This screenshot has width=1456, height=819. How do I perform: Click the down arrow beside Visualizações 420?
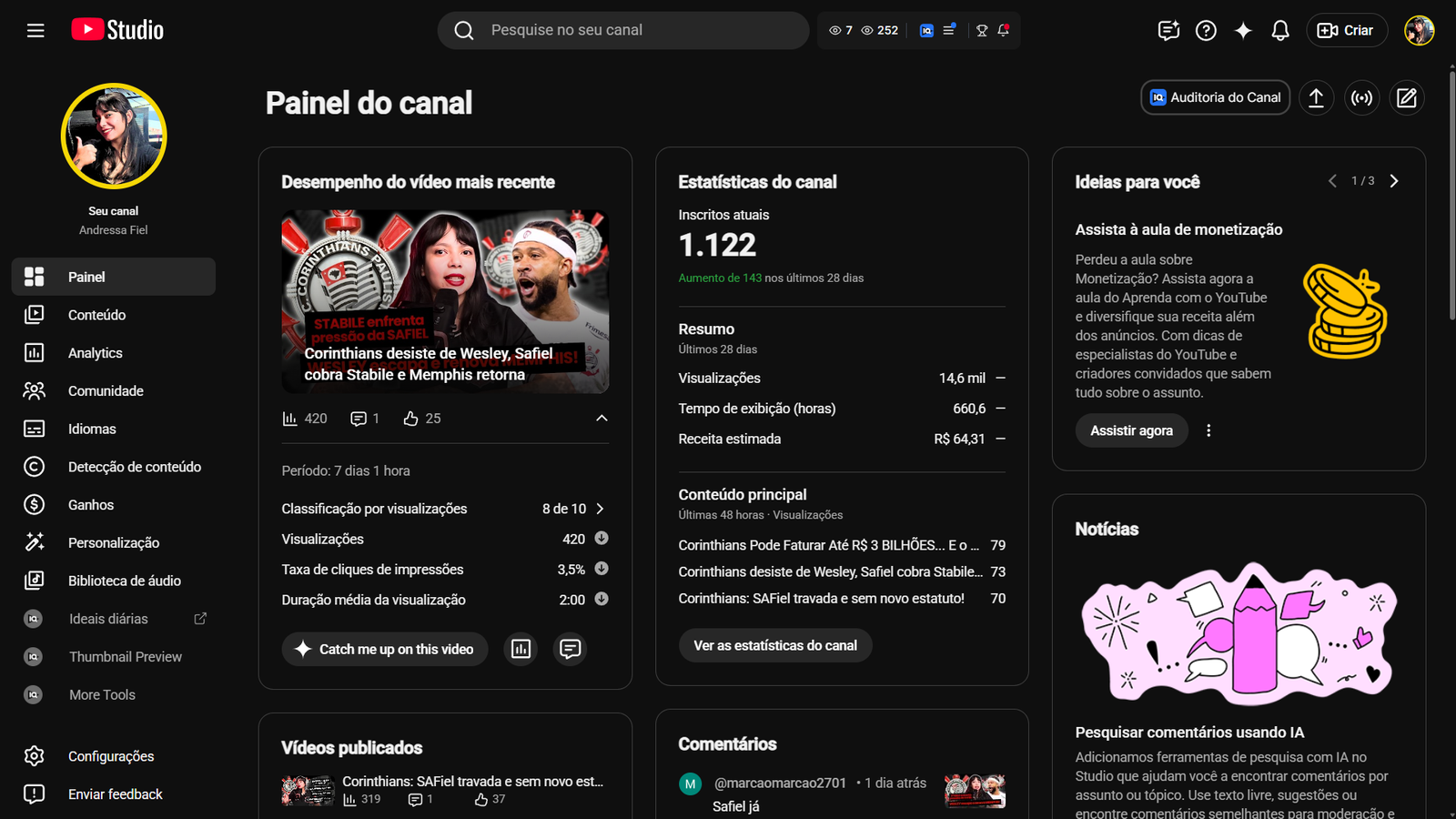tap(602, 538)
